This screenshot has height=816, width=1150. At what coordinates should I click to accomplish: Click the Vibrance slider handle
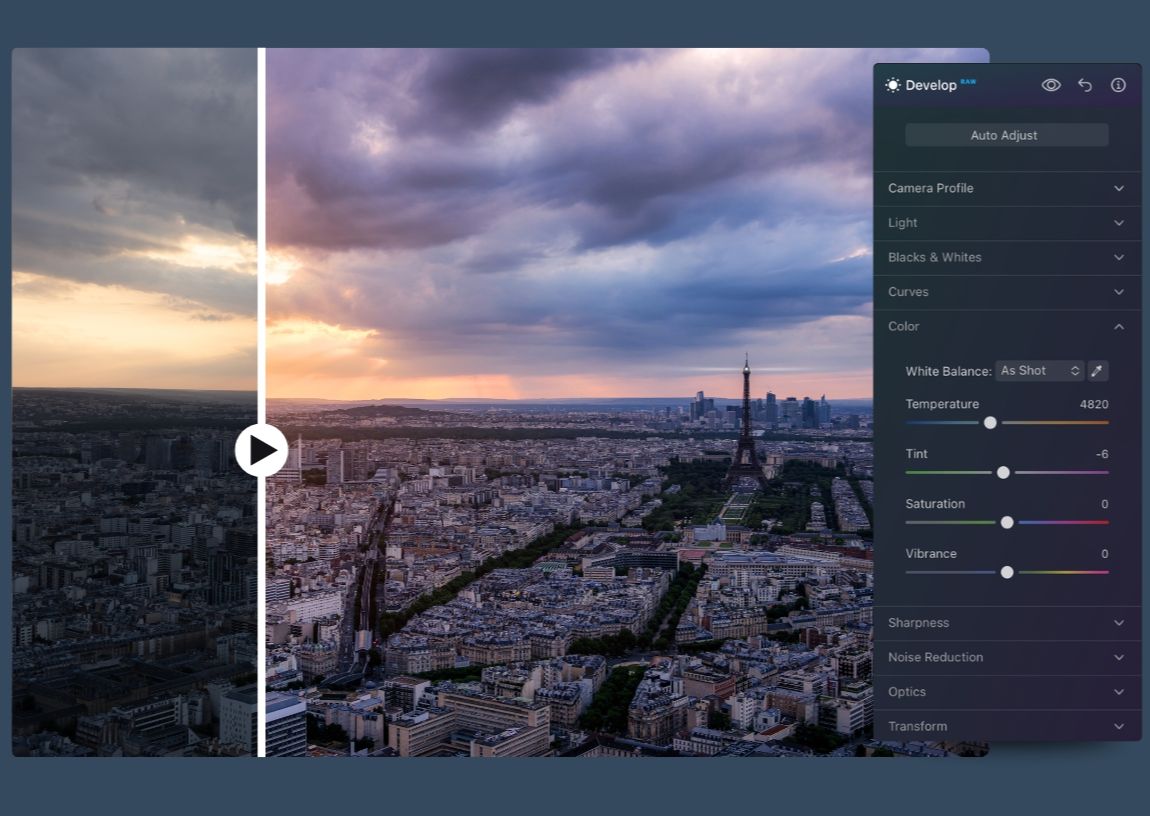click(1007, 572)
